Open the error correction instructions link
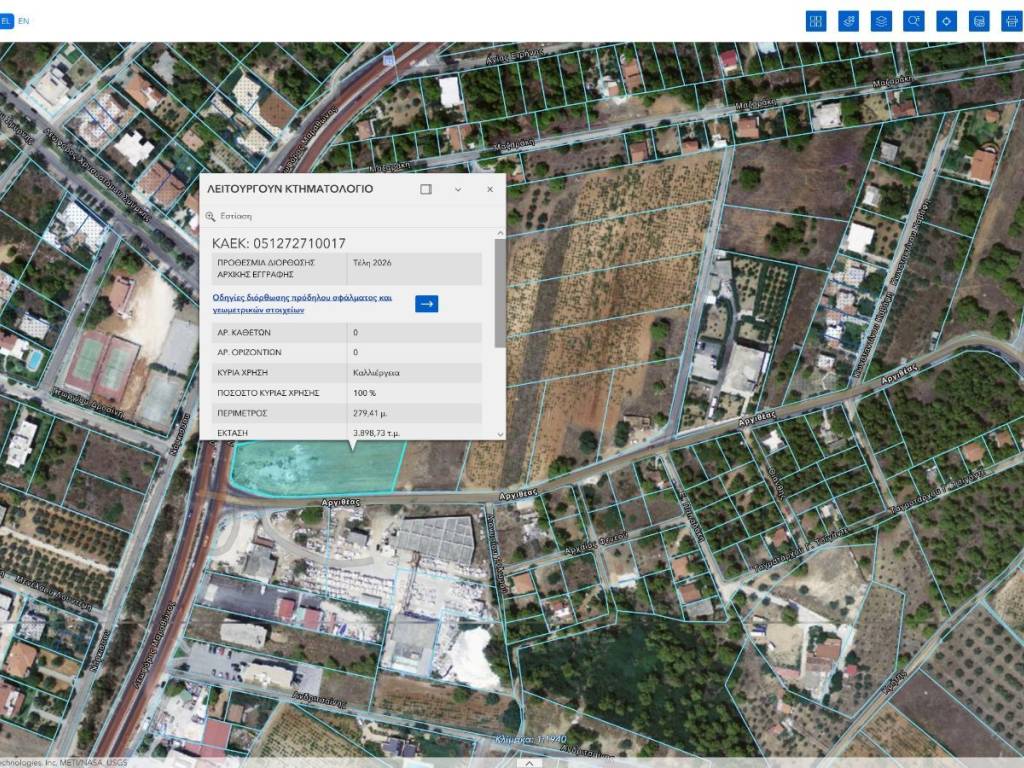 (x=302, y=304)
